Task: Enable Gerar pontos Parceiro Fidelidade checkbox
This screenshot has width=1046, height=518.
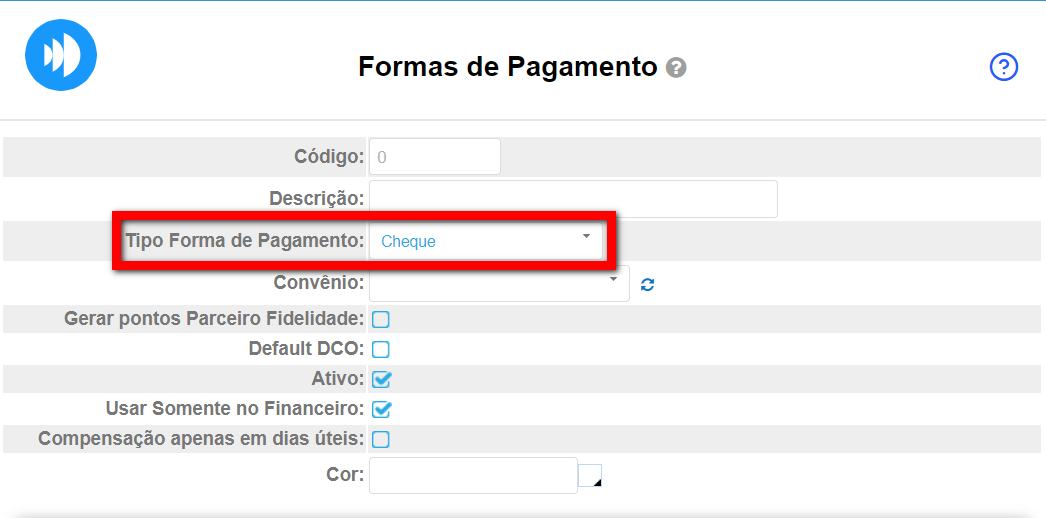Action: pyautogui.click(x=381, y=320)
